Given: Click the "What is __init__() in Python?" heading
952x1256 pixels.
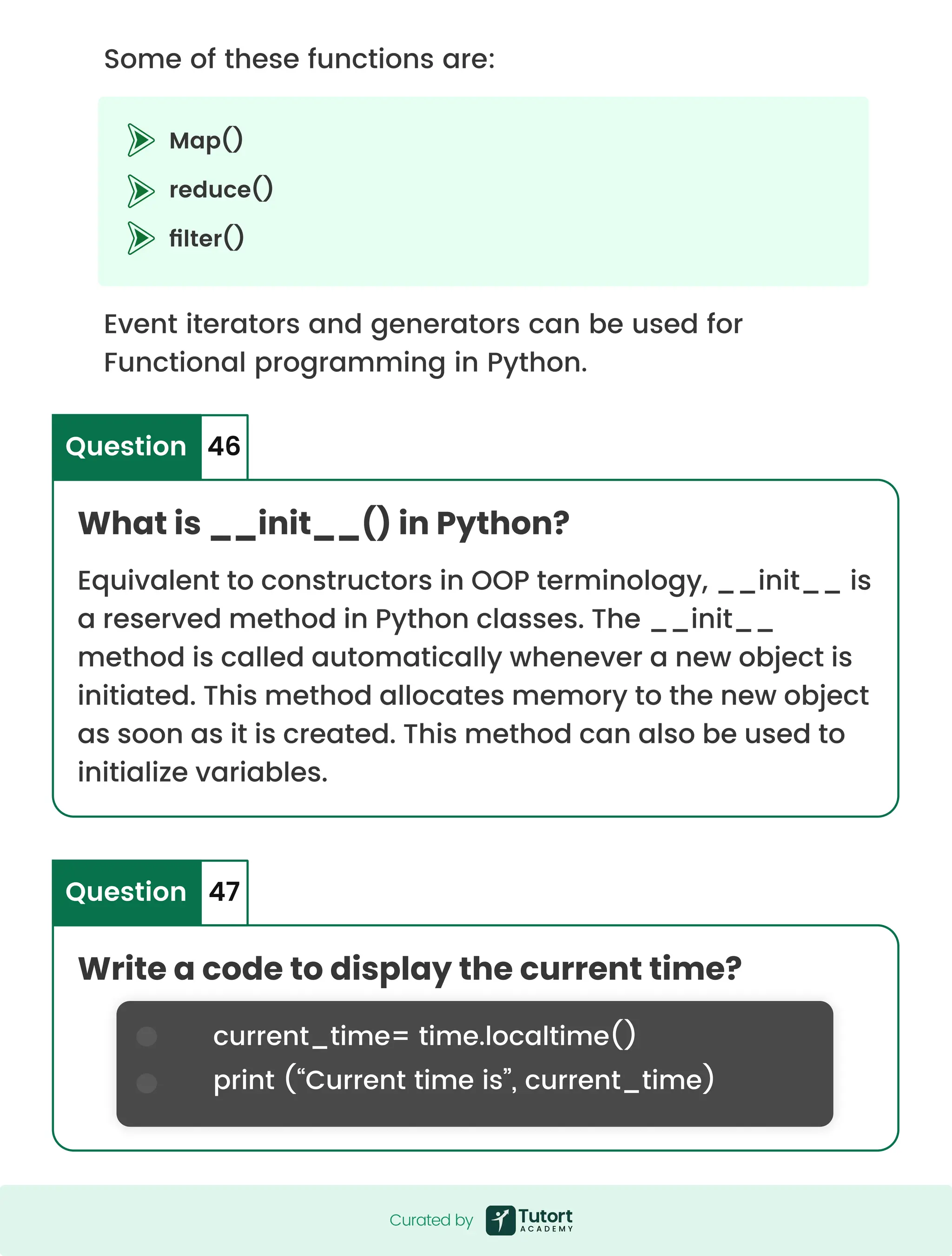Looking at the screenshot, I should pyautogui.click(x=324, y=523).
